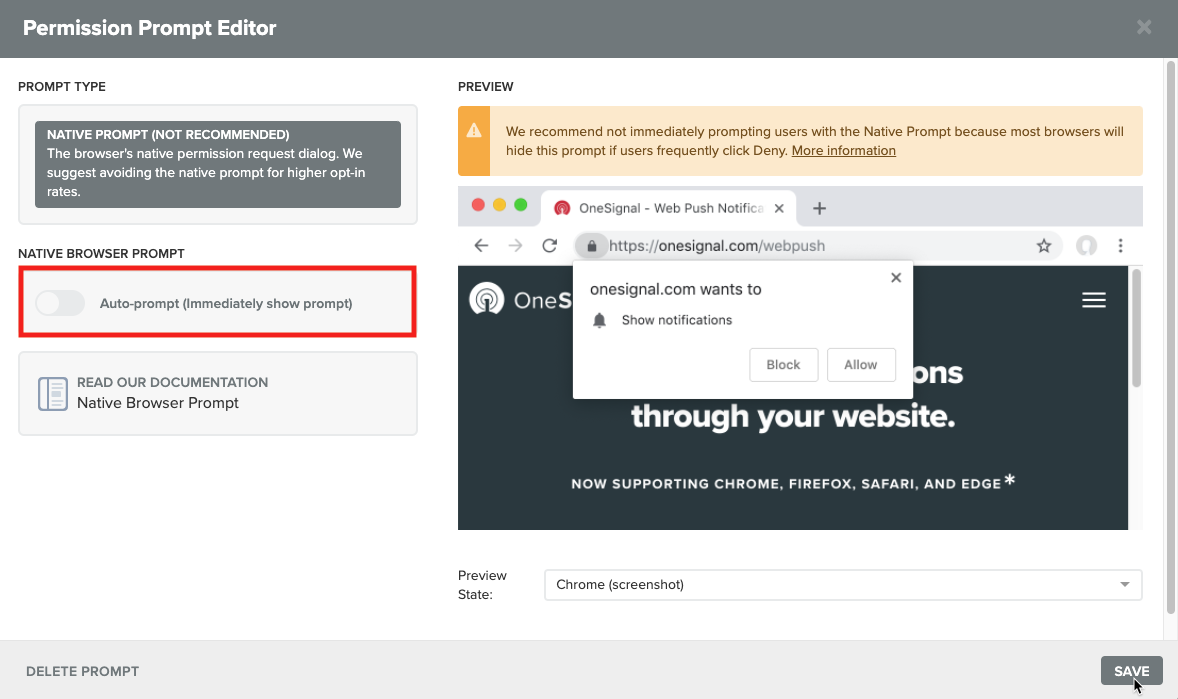Click the SAVE button

coord(1131,670)
